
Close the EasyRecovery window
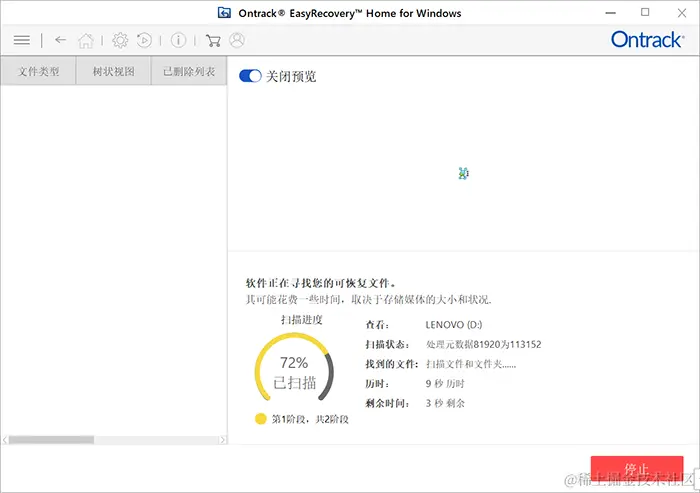click(682, 13)
